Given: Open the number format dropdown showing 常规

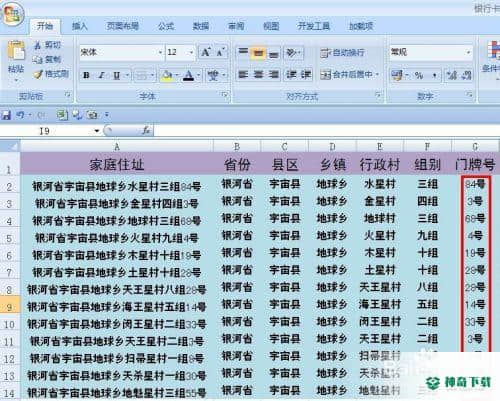Looking at the screenshot, I should pyautogui.click(x=431, y=52).
